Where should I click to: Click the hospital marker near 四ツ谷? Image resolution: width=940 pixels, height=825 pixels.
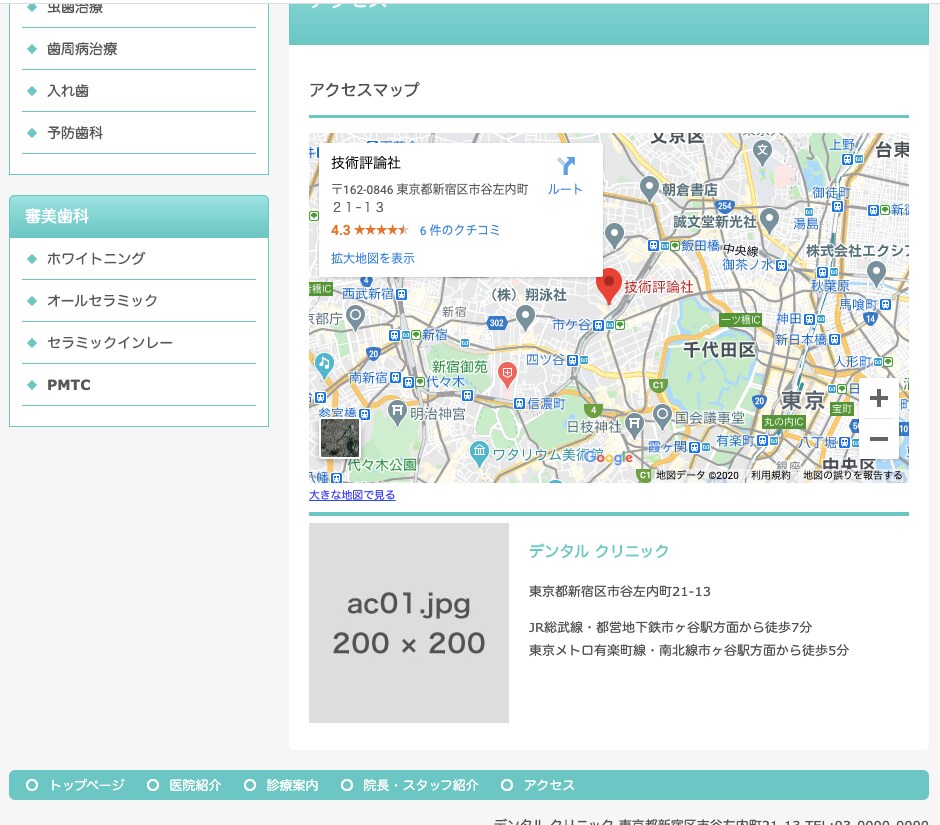point(507,375)
